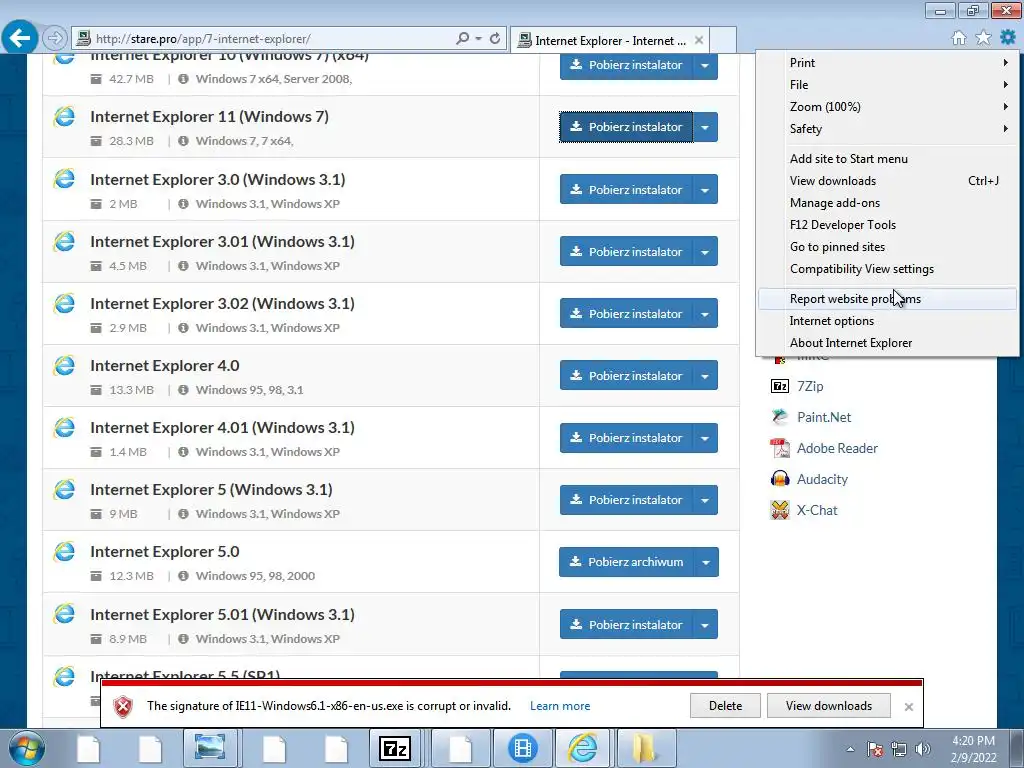The height and width of the screenshot is (768, 1024).
Task: Click the IE logo beside Internet Explorer 4.0
Action: pos(64,366)
